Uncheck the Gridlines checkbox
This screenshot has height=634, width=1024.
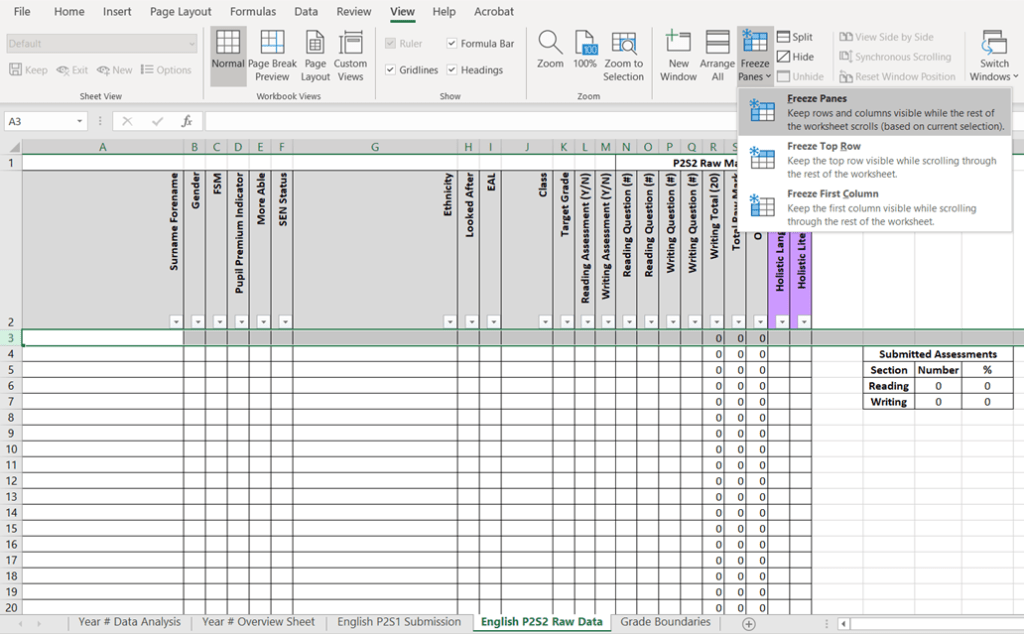(x=390, y=70)
